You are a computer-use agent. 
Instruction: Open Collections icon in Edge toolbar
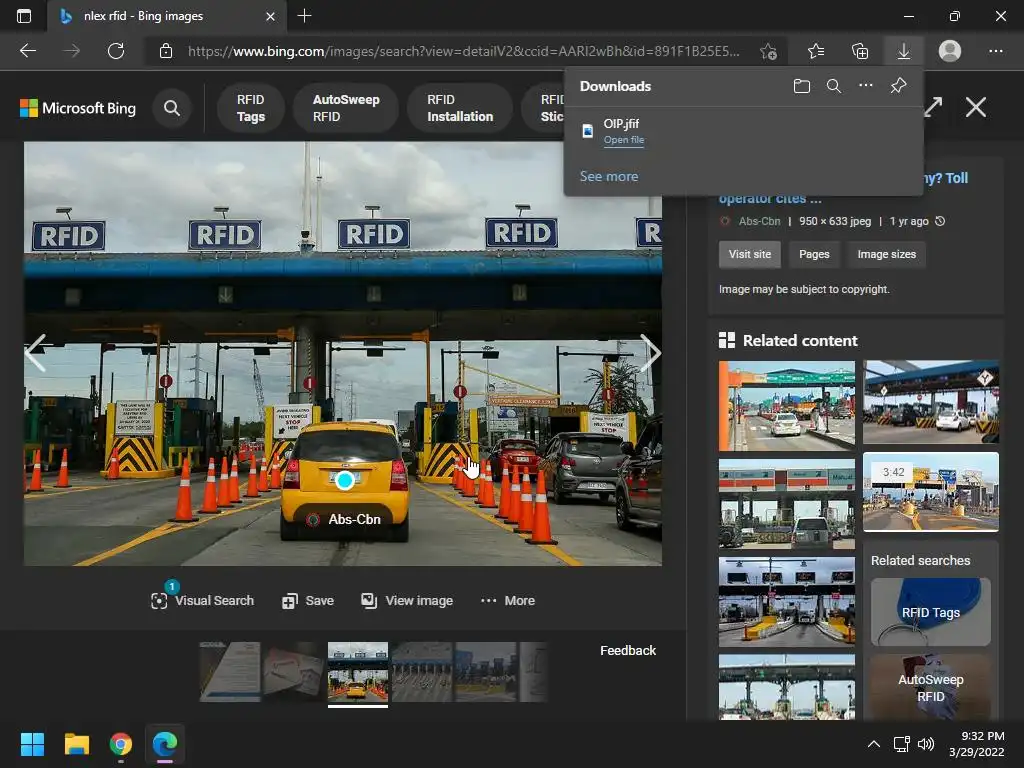(x=859, y=51)
